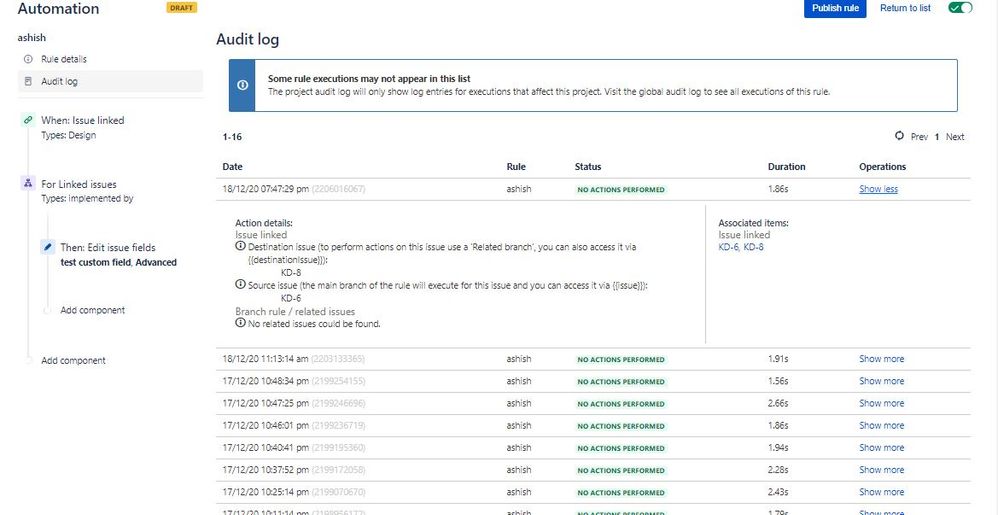Viewport: 998px width, 515px height.
Task: Click the Duration column header
Action: (787, 167)
